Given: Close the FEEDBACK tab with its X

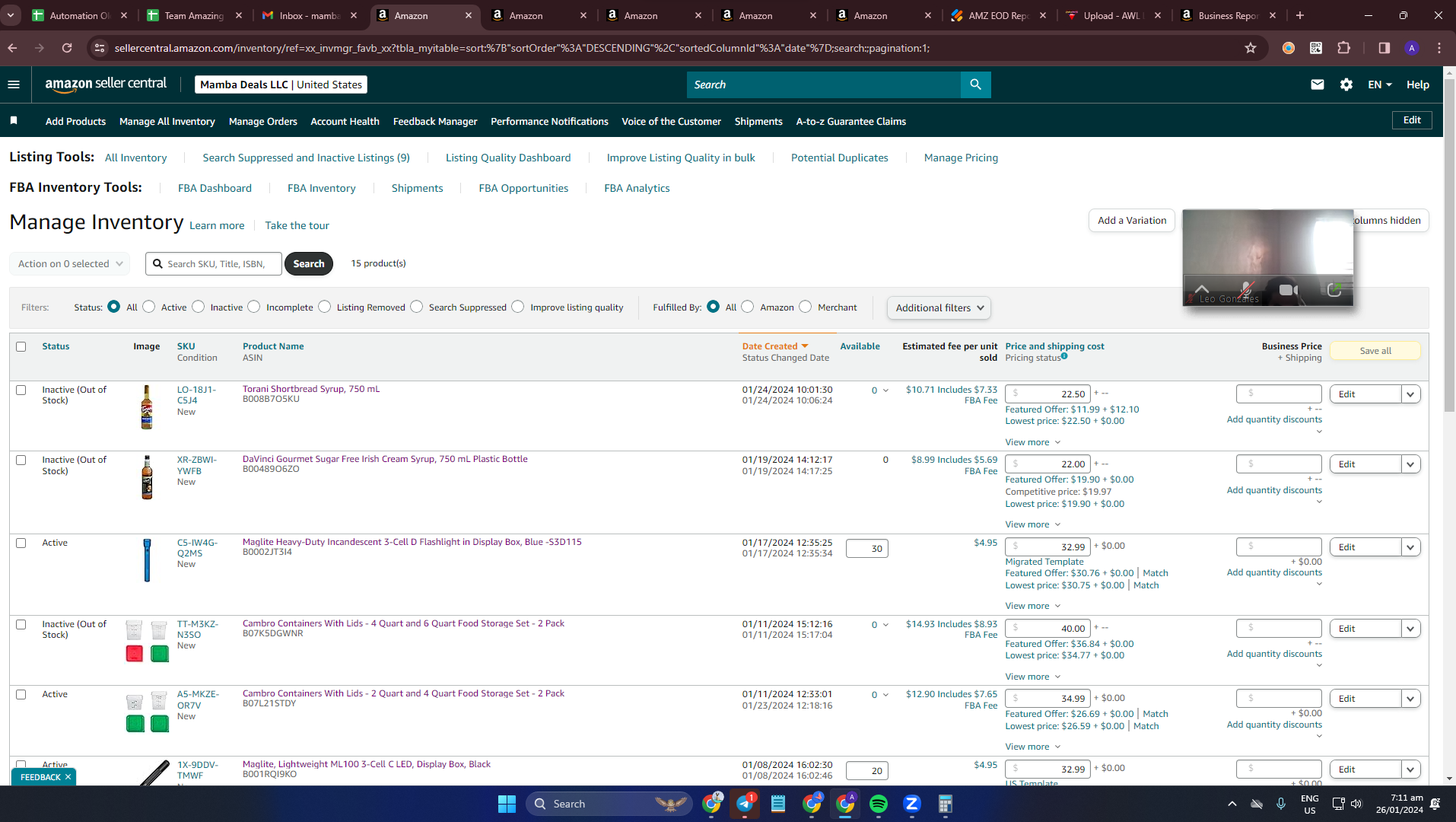Looking at the screenshot, I should tap(68, 777).
